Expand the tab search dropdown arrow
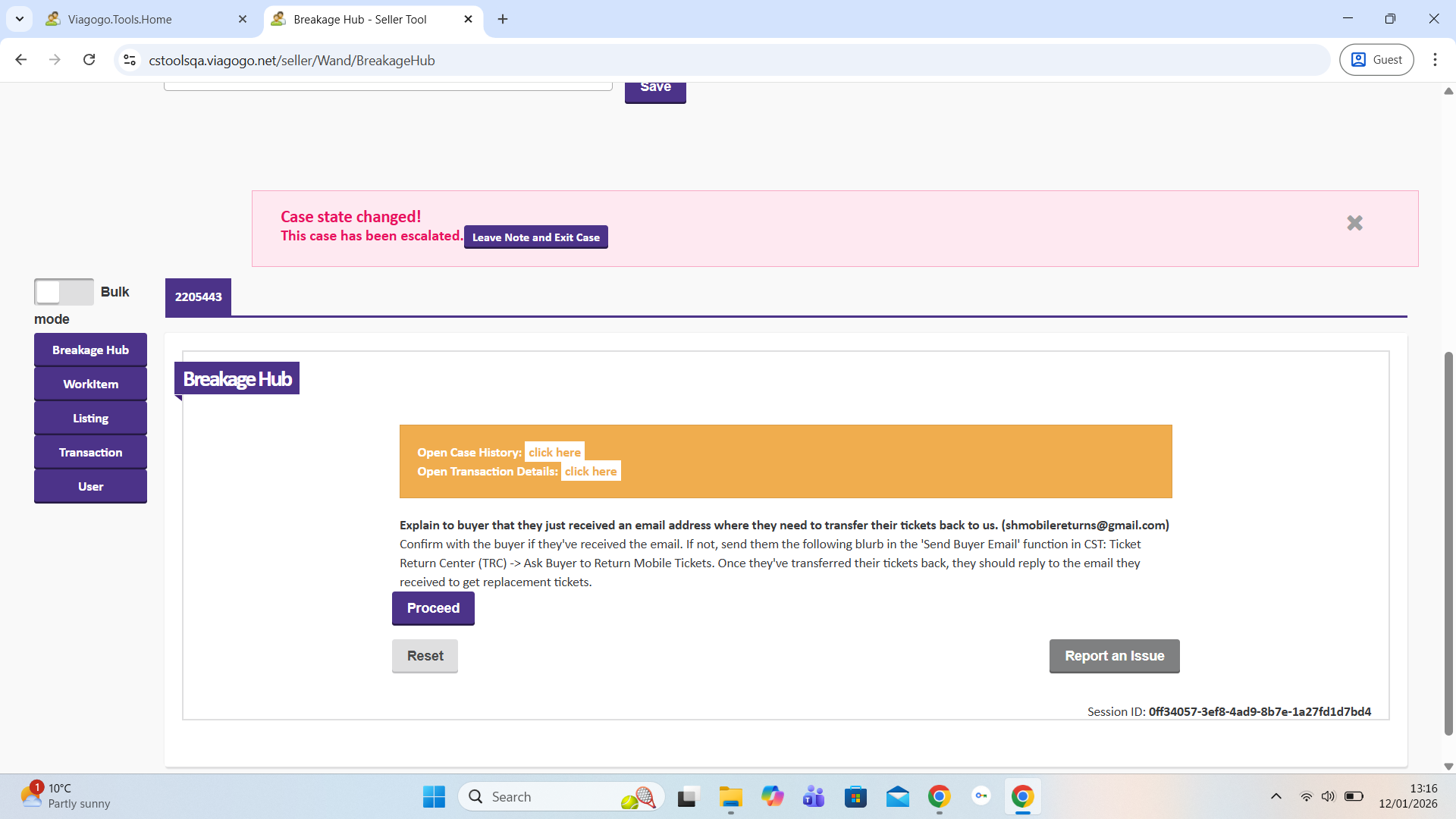 coord(20,19)
